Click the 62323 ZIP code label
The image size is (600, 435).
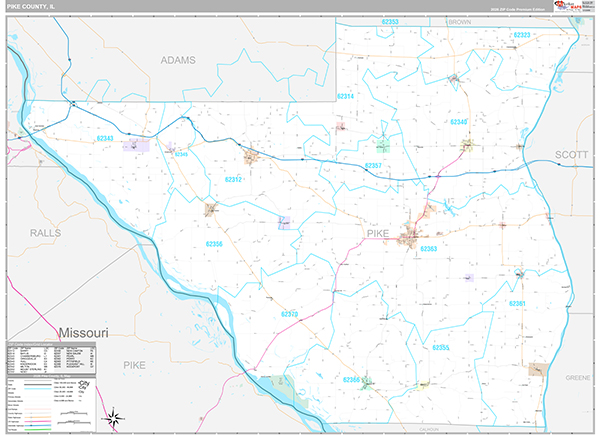[521, 35]
